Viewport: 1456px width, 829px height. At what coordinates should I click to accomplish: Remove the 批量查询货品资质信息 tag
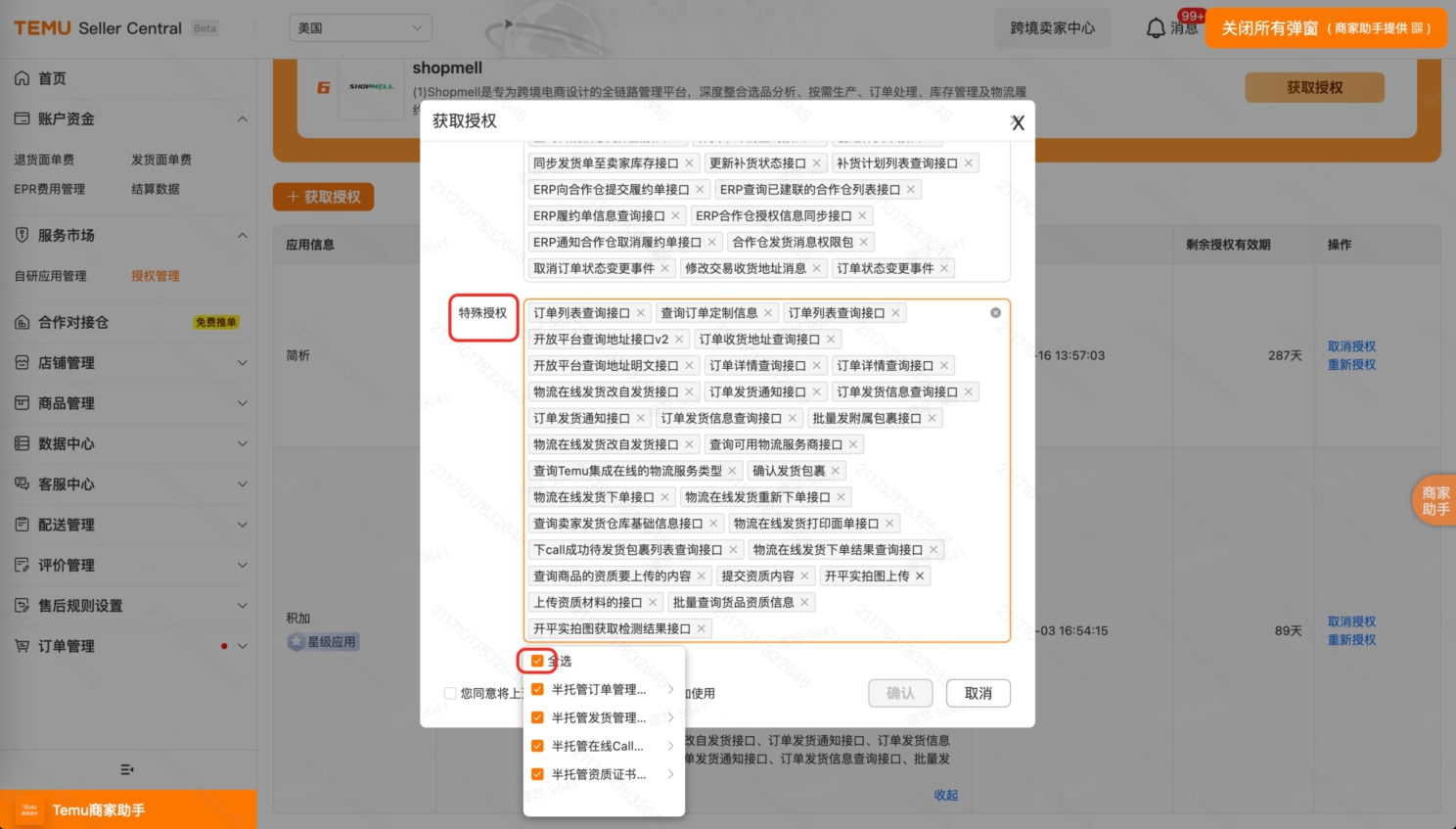pyautogui.click(x=804, y=603)
